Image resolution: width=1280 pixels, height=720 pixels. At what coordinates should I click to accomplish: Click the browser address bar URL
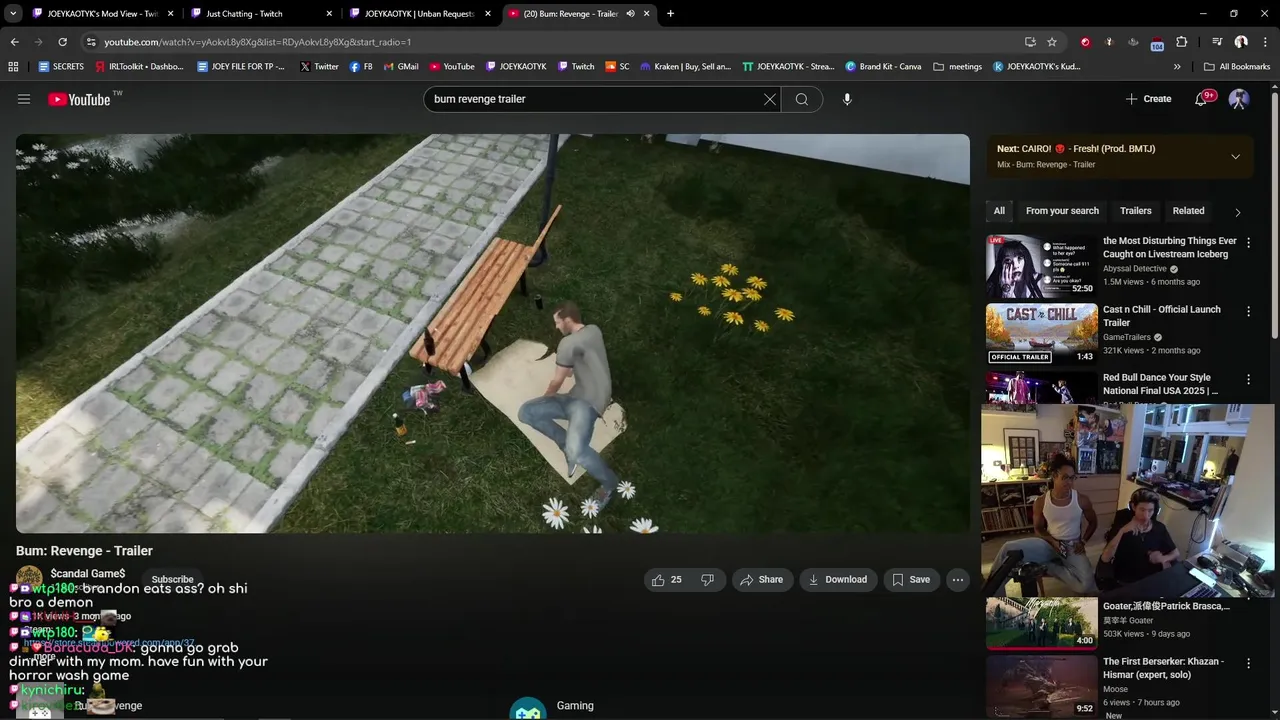point(258,42)
